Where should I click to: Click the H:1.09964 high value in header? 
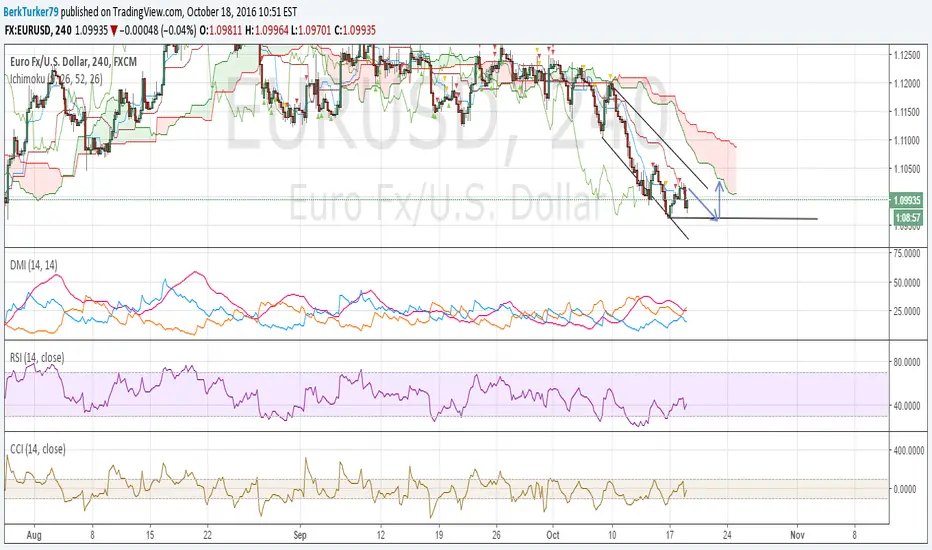pyautogui.click(x=267, y=30)
